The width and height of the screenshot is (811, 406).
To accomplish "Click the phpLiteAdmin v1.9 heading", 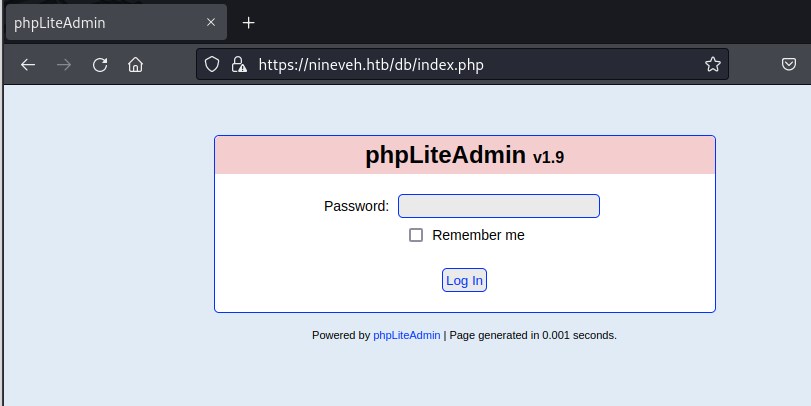I will coord(465,155).
